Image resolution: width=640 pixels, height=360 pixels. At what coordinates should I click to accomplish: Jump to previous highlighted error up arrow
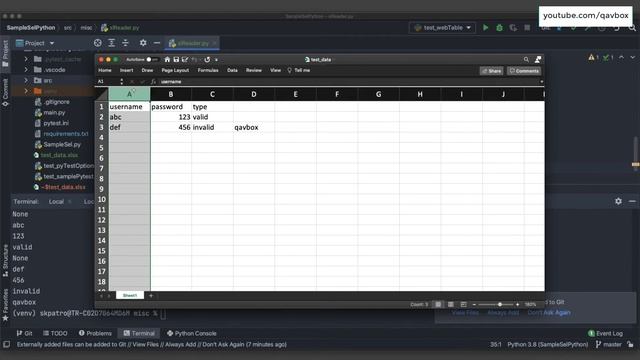click(x=621, y=58)
